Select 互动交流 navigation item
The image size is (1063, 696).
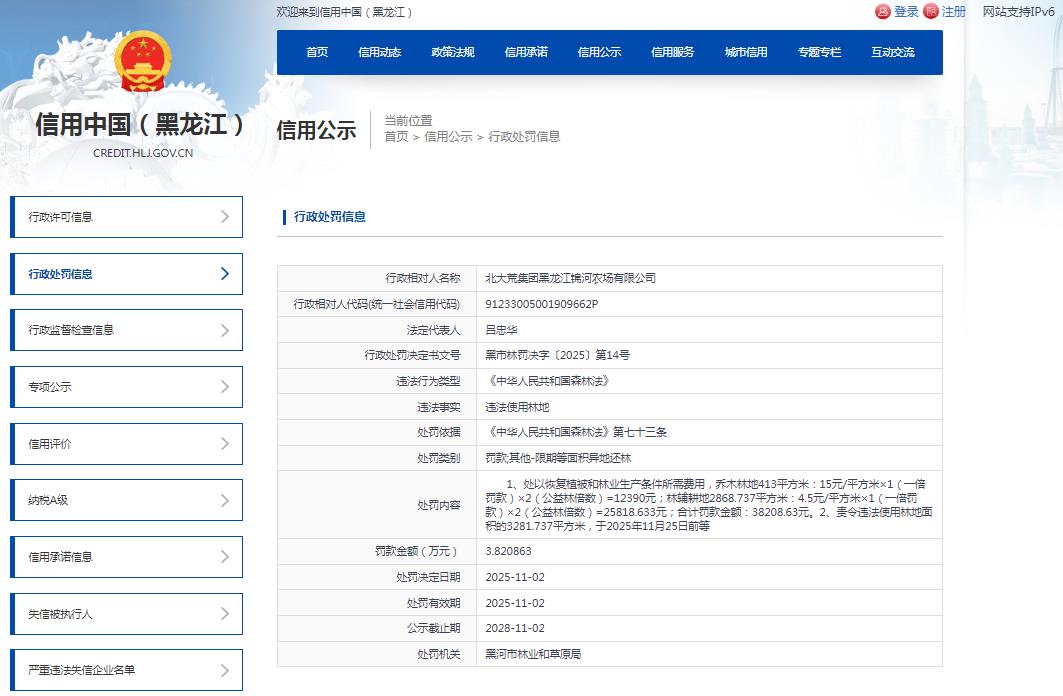[892, 52]
